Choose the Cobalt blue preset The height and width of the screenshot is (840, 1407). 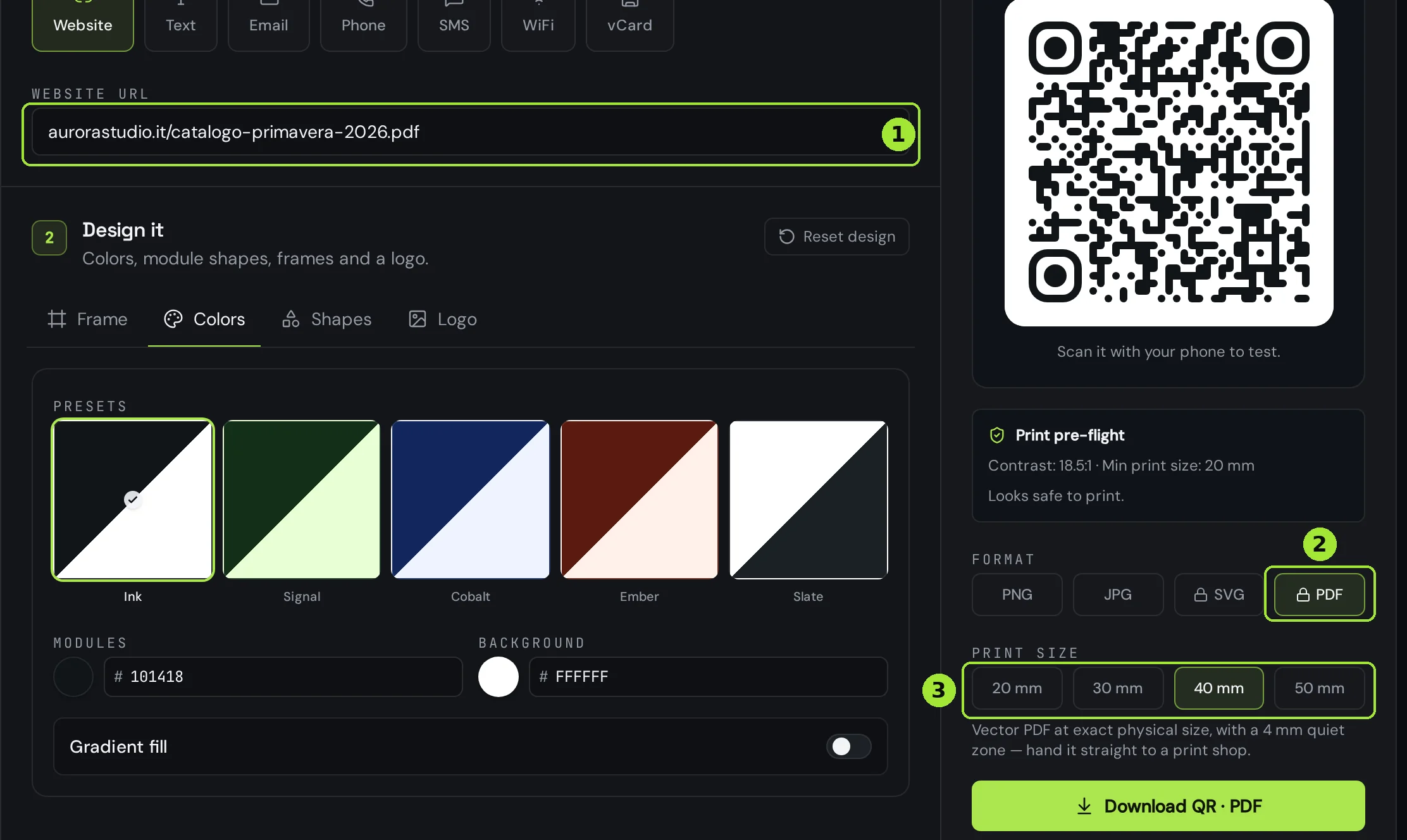coord(471,500)
